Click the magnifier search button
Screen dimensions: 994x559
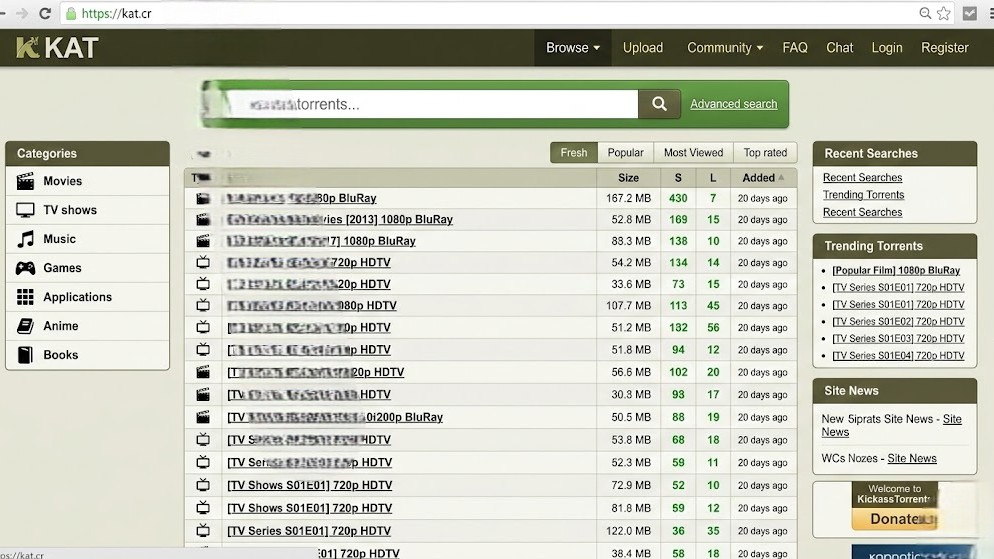tap(659, 104)
